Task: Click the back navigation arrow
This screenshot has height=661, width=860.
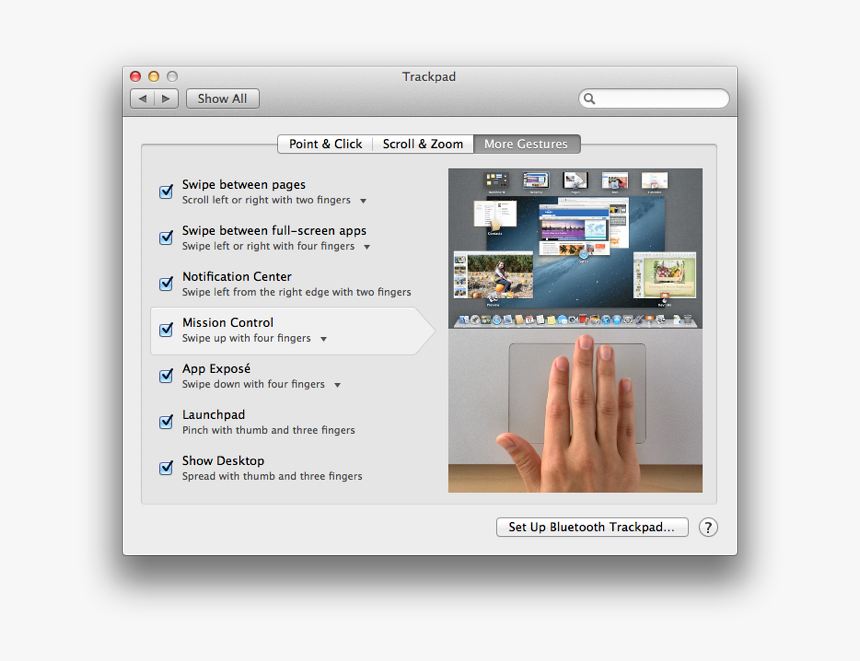Action: pos(143,99)
